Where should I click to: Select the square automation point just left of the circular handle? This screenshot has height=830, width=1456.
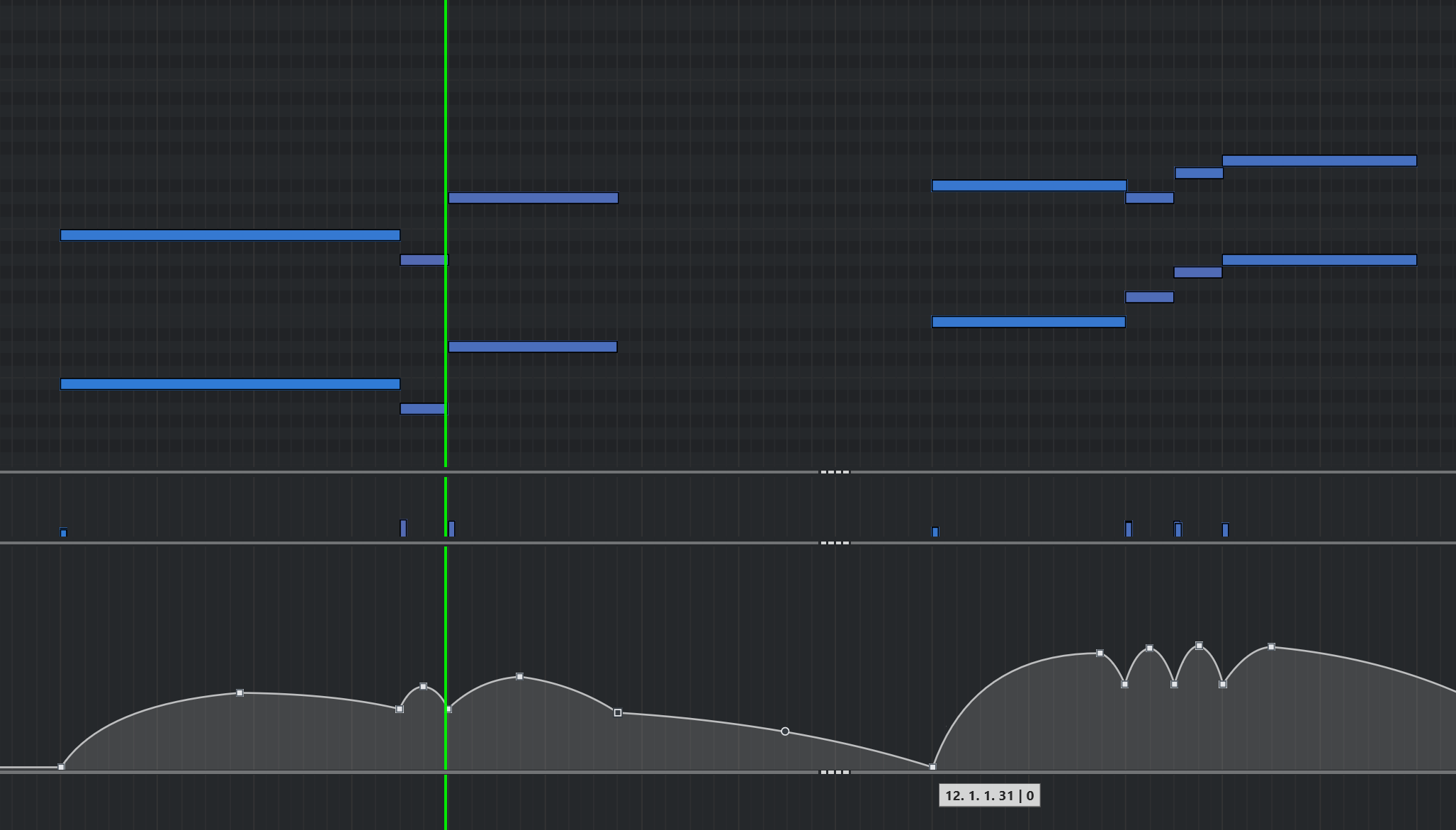point(618,712)
